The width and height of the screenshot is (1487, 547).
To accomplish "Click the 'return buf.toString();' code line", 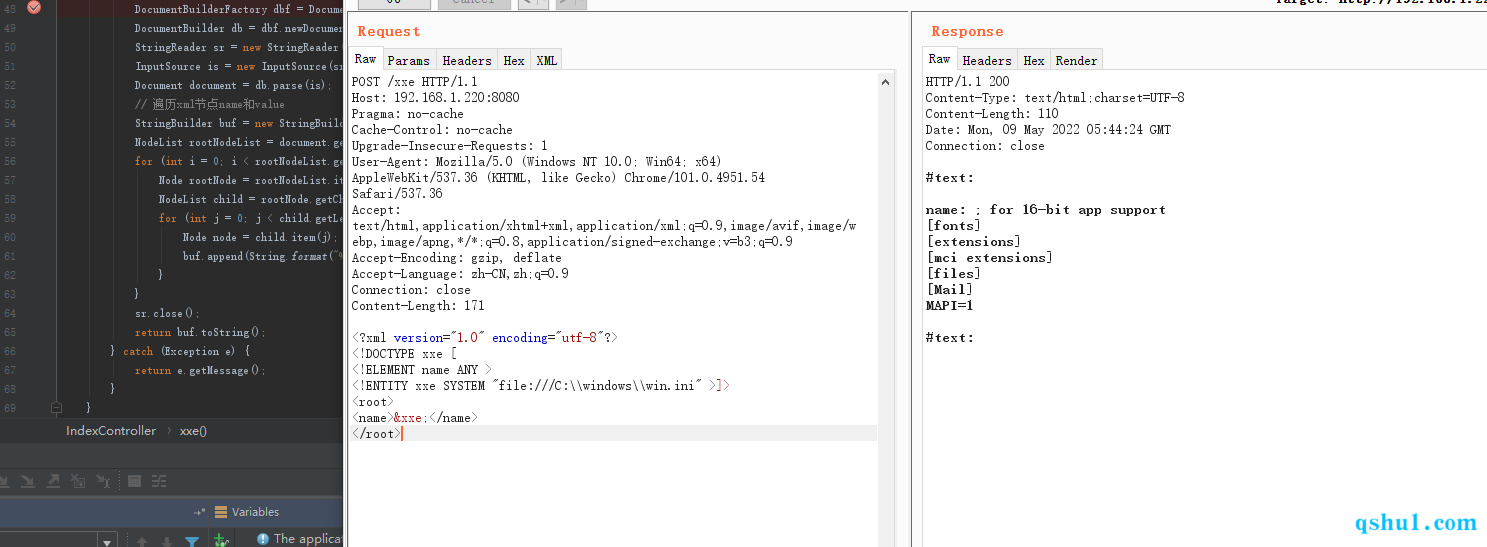I will pyautogui.click(x=199, y=332).
